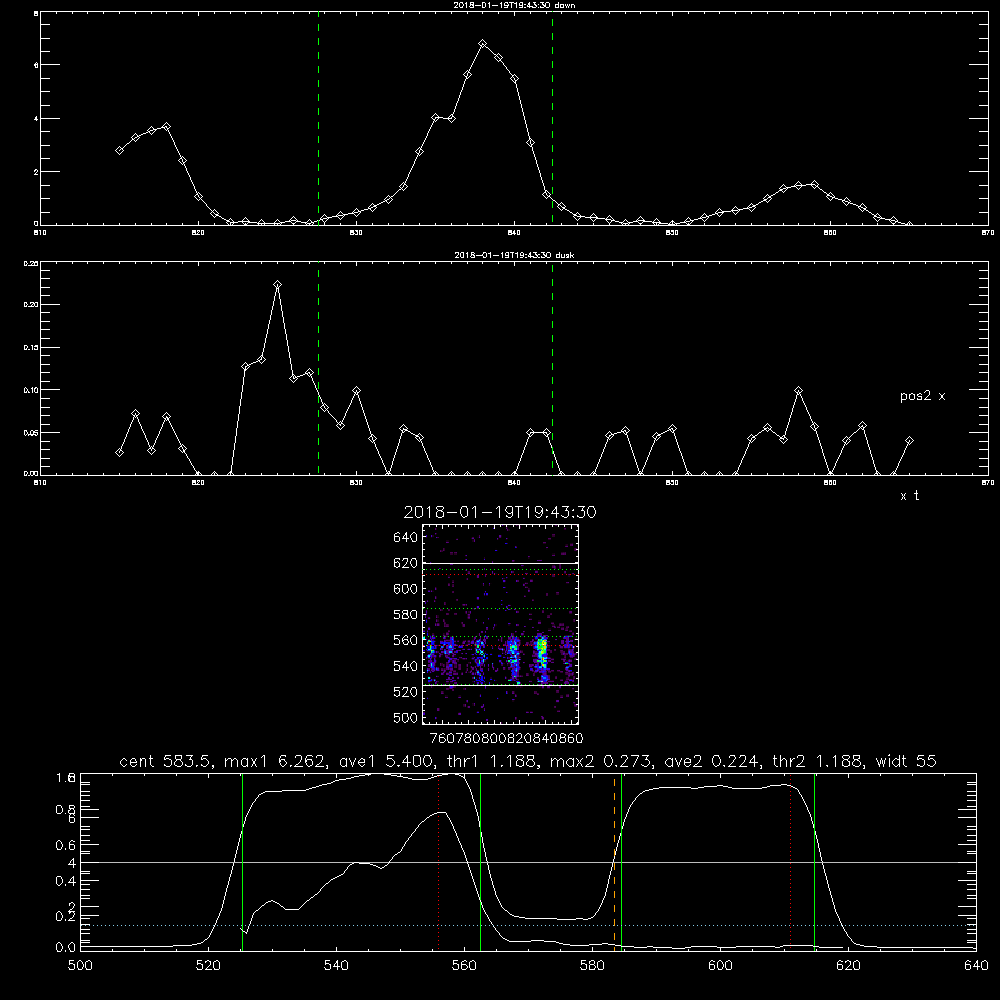Select the "pos2 x" annotation label
This screenshot has height=1000, width=1000.
point(922,396)
